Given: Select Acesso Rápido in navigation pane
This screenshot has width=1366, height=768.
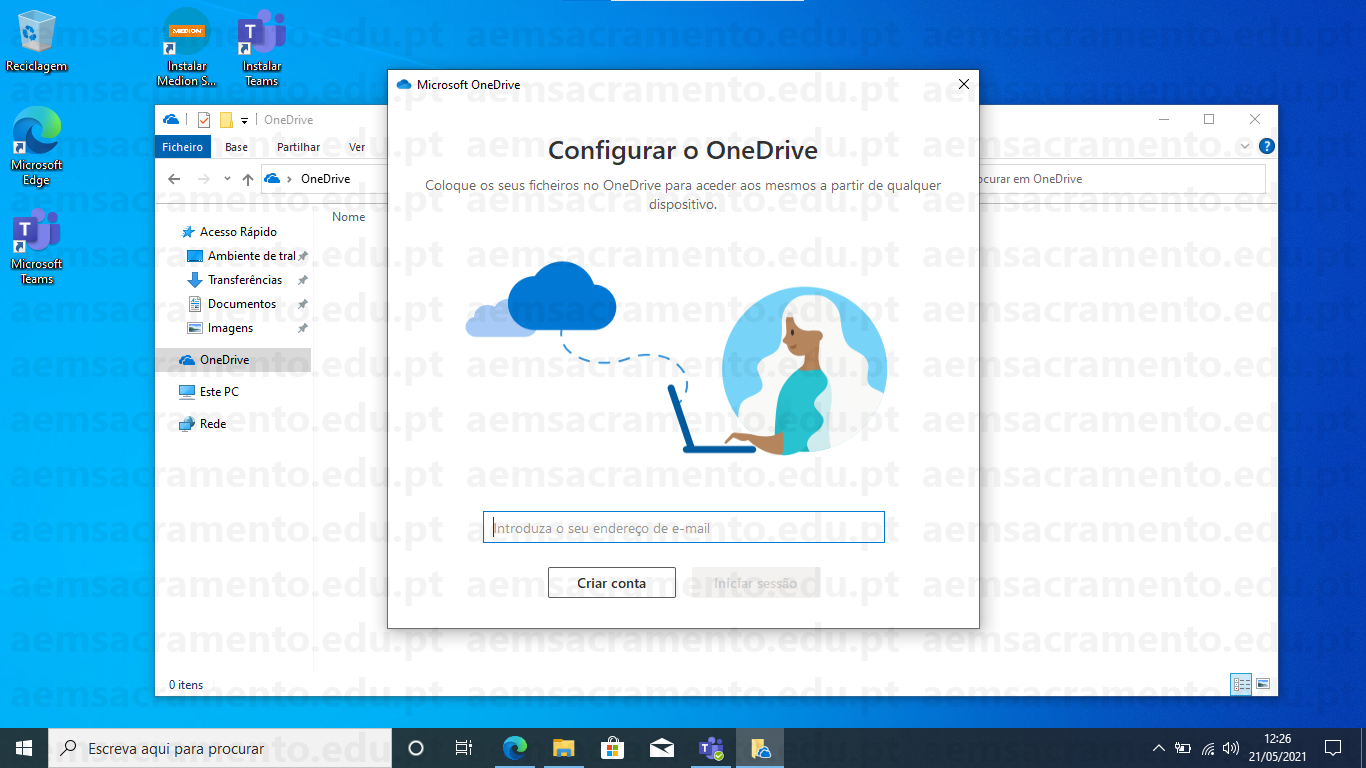Looking at the screenshot, I should pos(238,232).
